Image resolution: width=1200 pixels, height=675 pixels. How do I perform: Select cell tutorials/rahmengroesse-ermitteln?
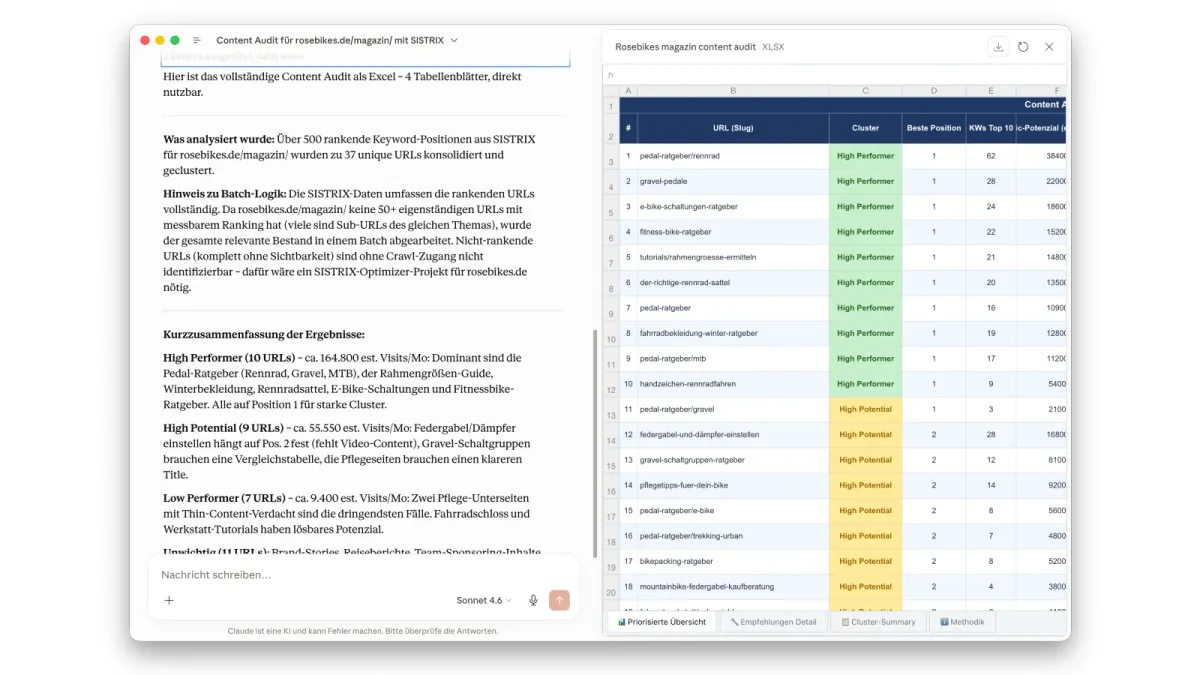[x=733, y=257]
